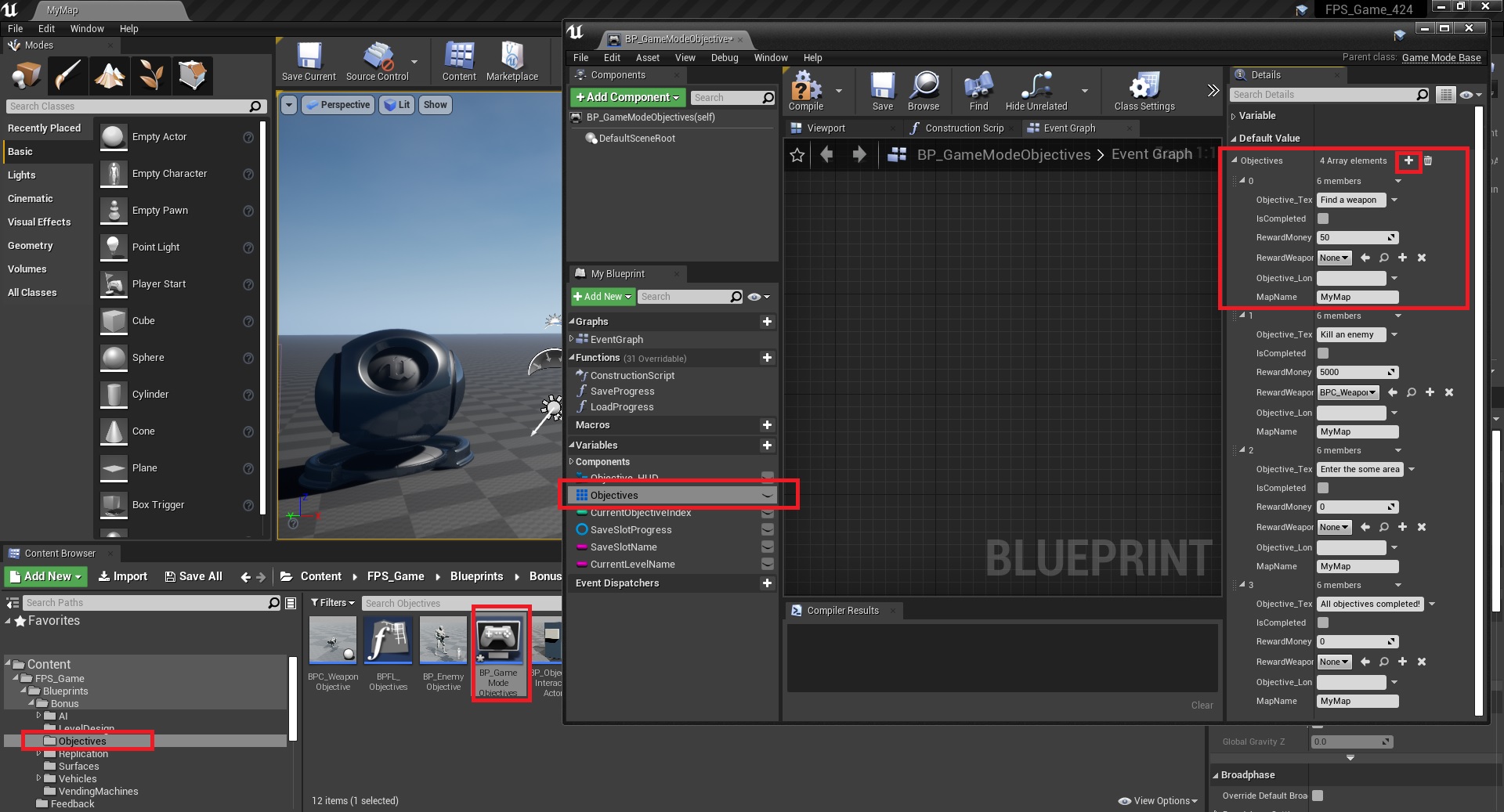
Task: Toggle IsCompleted checkbox for objective 0
Action: (1323, 219)
